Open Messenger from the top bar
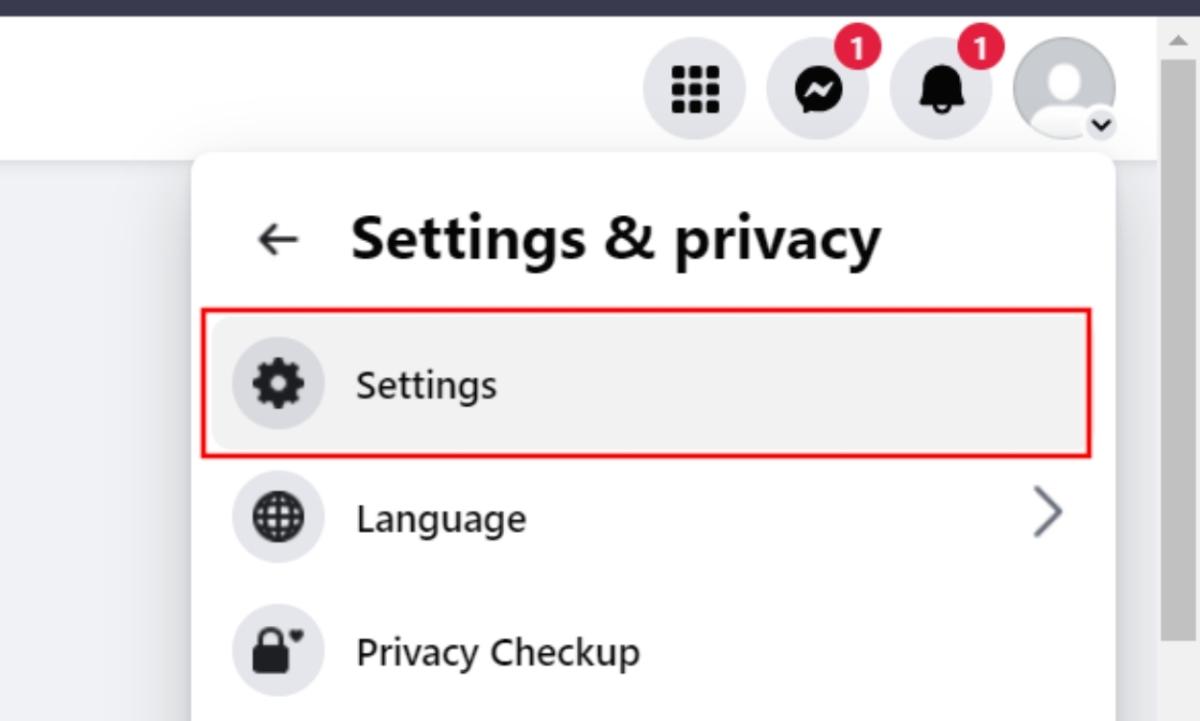The height and width of the screenshot is (721, 1200). pyautogui.click(x=816, y=88)
